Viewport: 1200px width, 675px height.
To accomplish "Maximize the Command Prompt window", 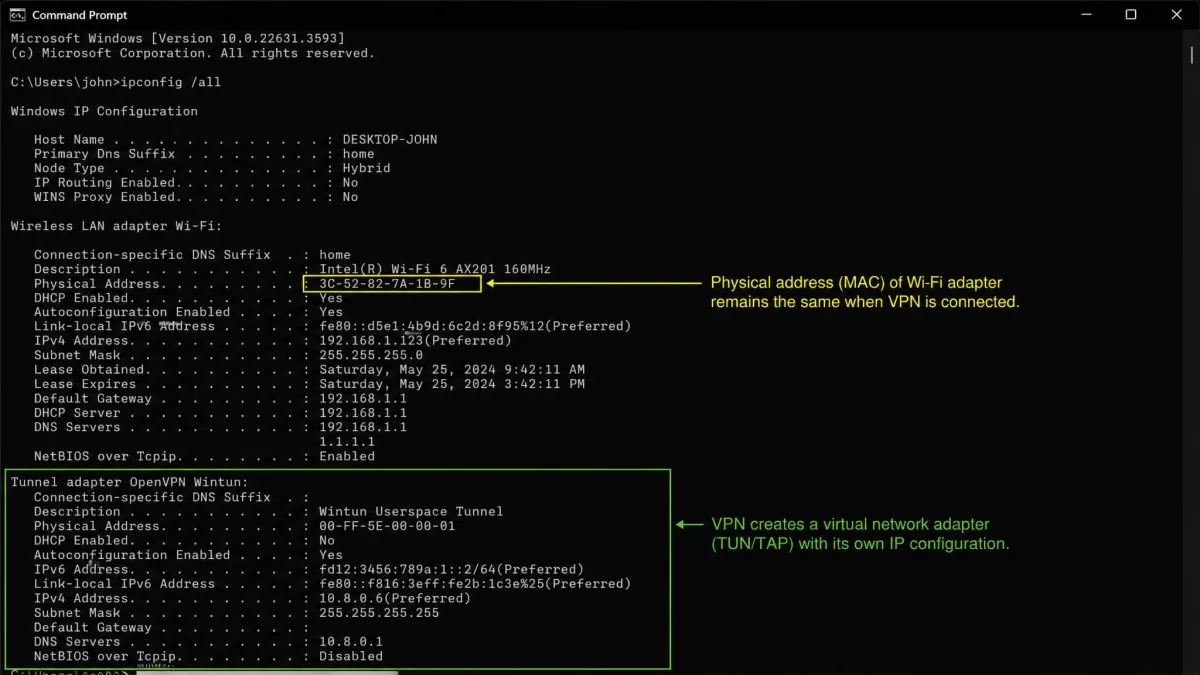I will point(1131,15).
